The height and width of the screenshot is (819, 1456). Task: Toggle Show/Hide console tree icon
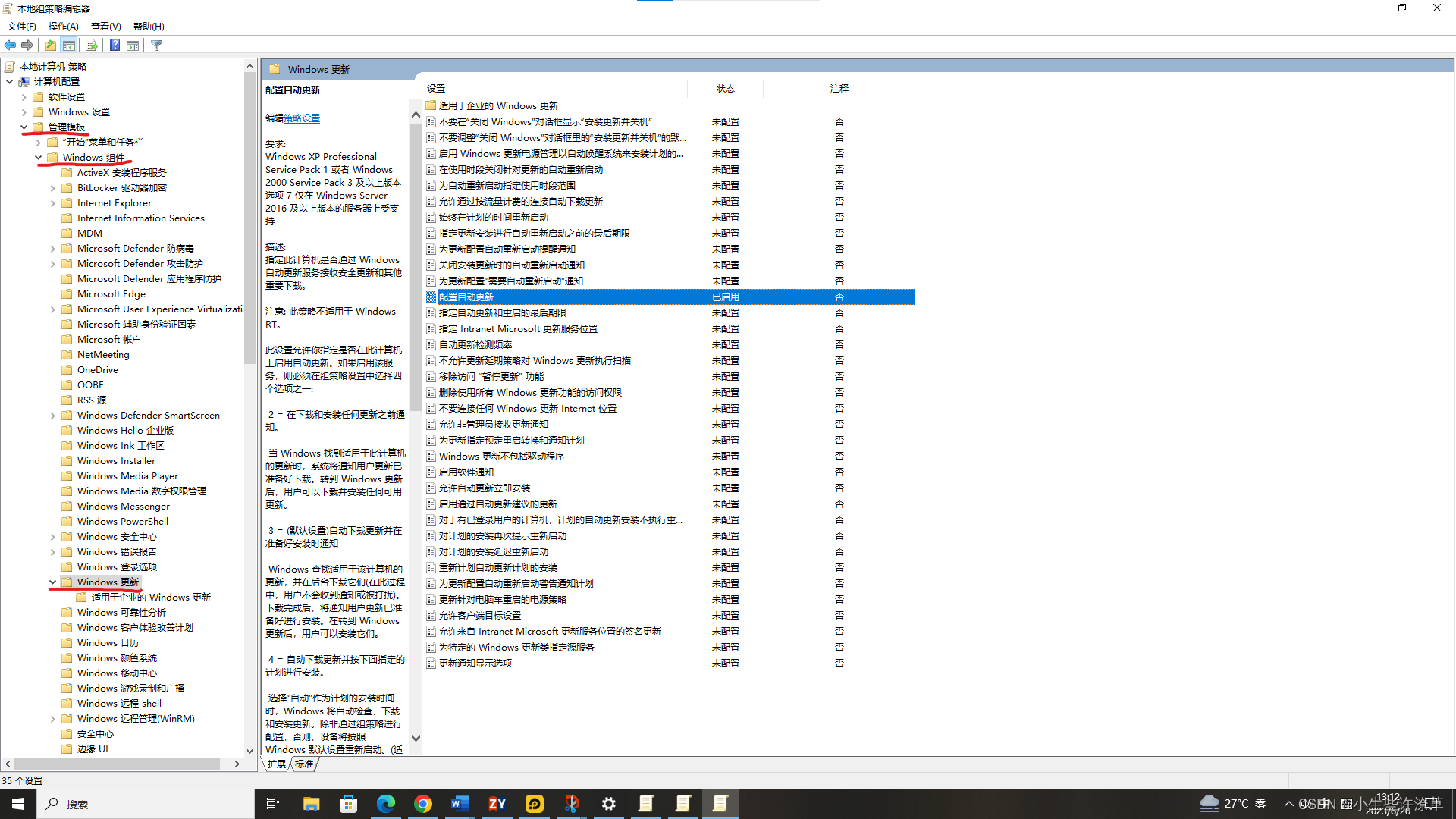[x=69, y=45]
